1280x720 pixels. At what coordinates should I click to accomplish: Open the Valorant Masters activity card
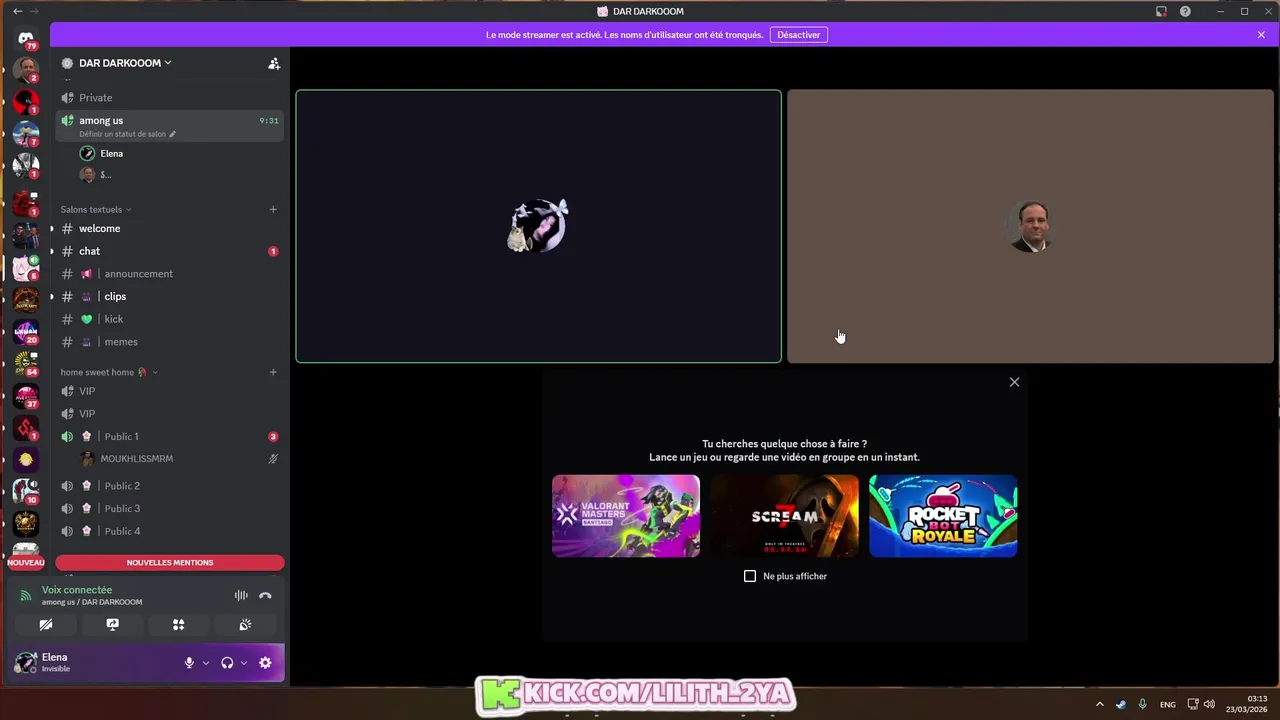(x=626, y=516)
